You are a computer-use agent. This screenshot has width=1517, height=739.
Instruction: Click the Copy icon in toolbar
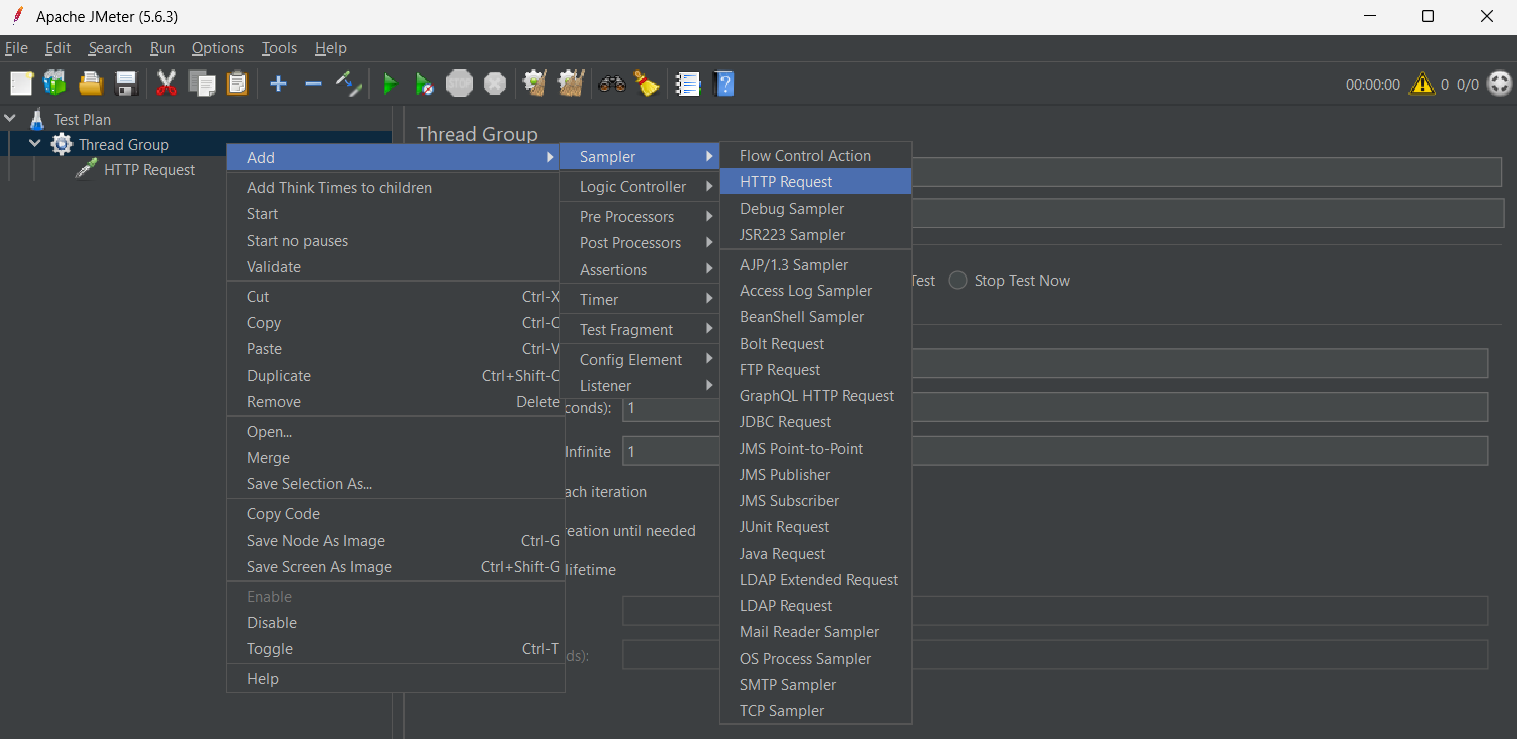[x=202, y=84]
